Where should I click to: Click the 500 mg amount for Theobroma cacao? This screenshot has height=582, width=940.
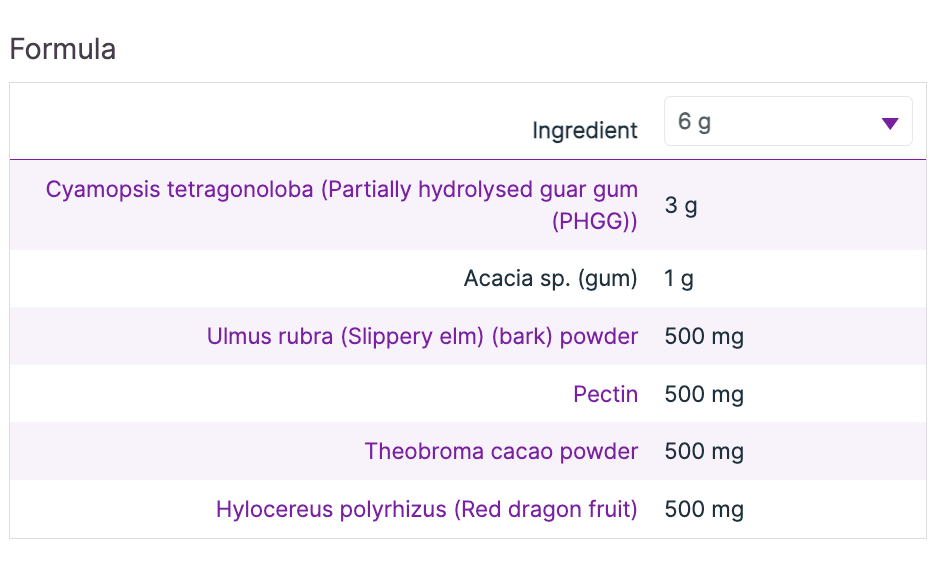704,451
